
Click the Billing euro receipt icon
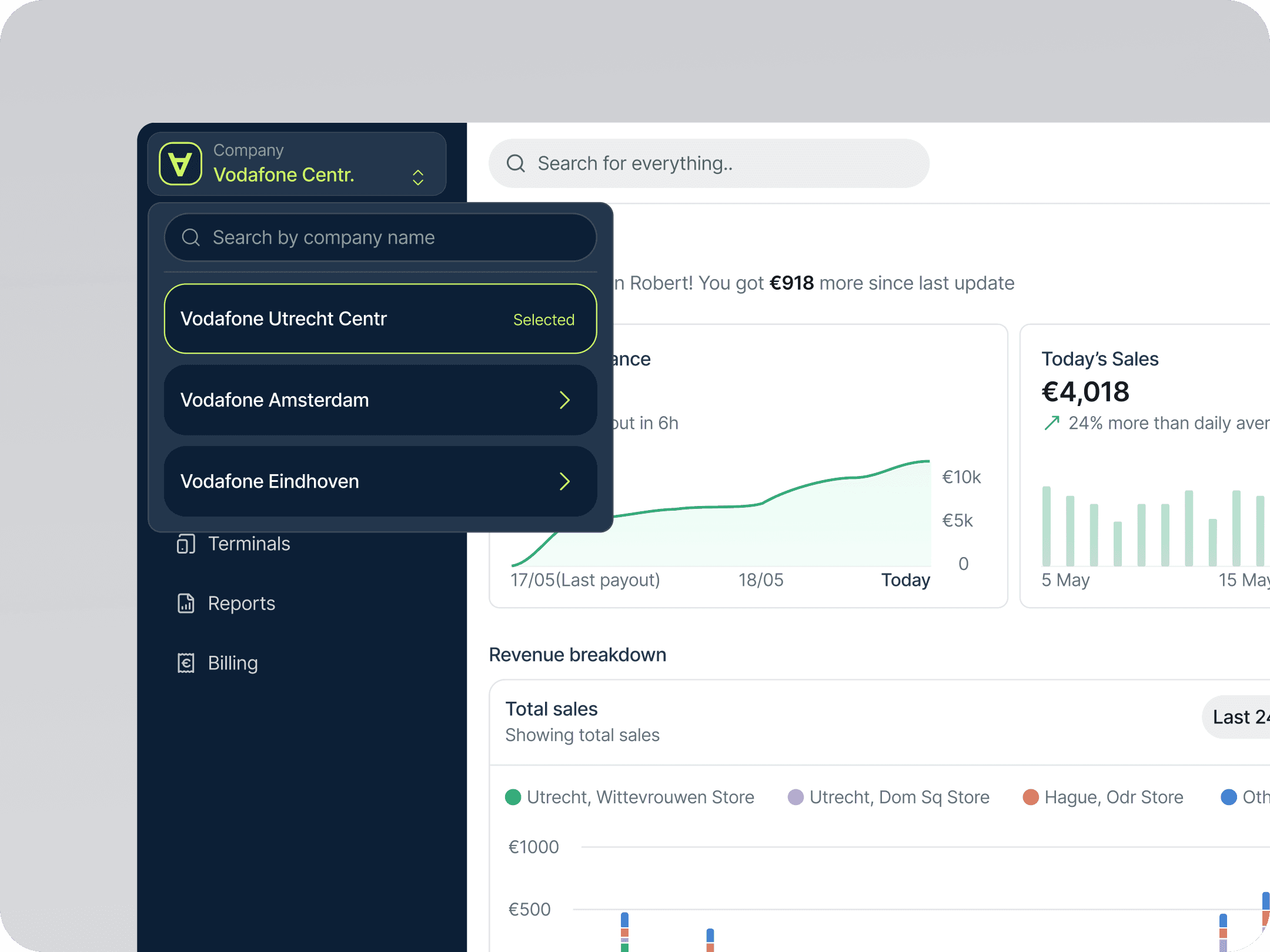(186, 663)
